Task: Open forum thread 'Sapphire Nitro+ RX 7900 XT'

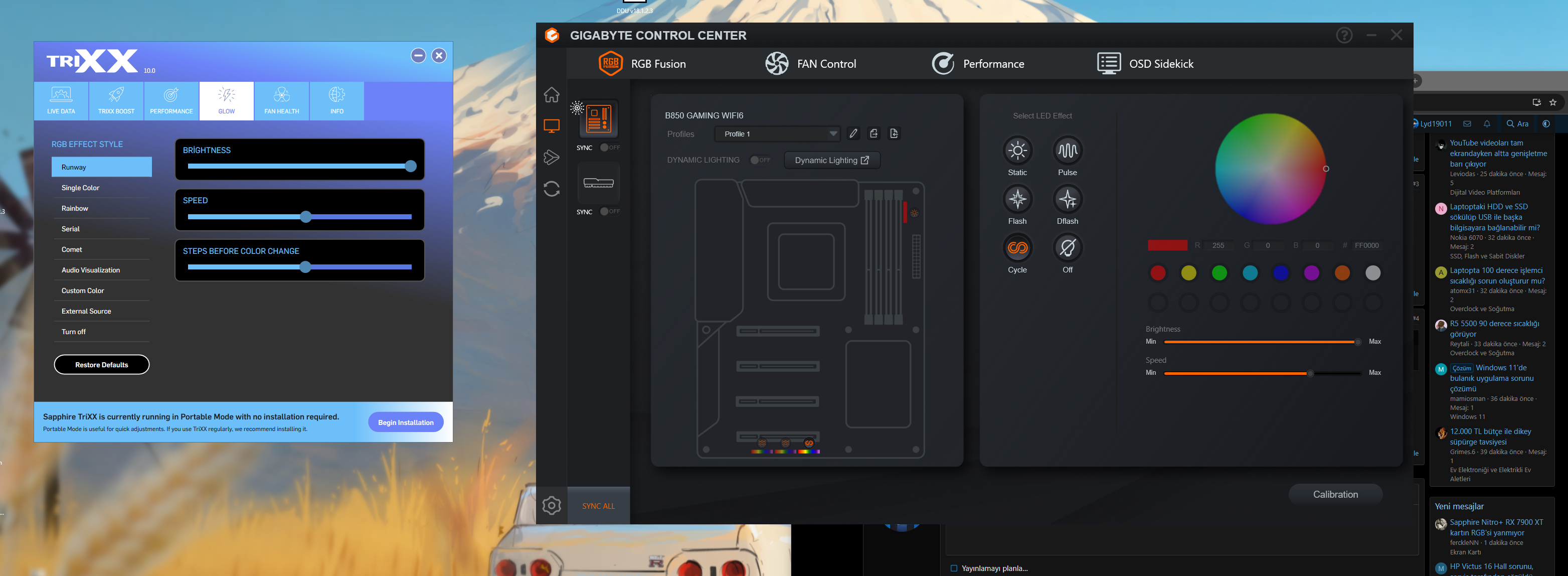Action: click(x=1496, y=527)
